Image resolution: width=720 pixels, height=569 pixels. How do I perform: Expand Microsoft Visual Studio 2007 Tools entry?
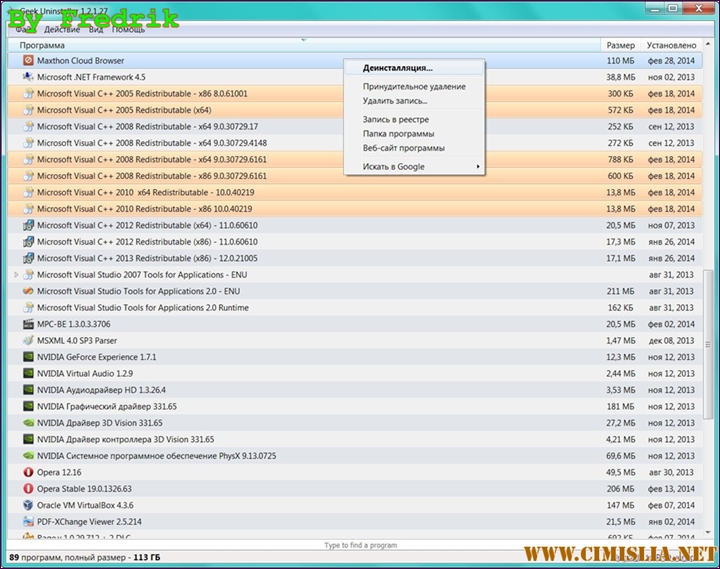pos(16,275)
